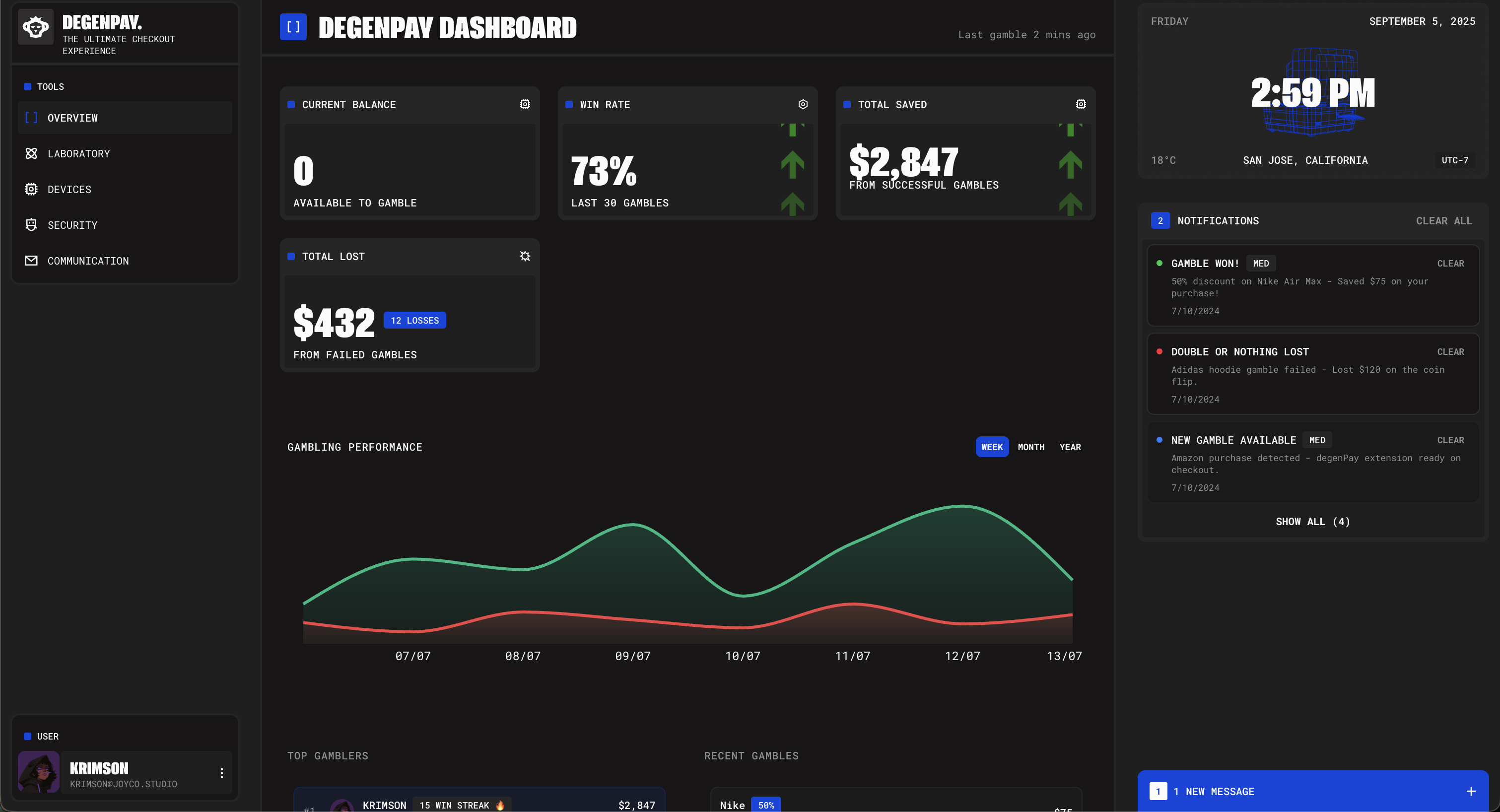This screenshot has height=812, width=1500.
Task: Click the Communication envelope icon
Action: pyautogui.click(x=31, y=261)
